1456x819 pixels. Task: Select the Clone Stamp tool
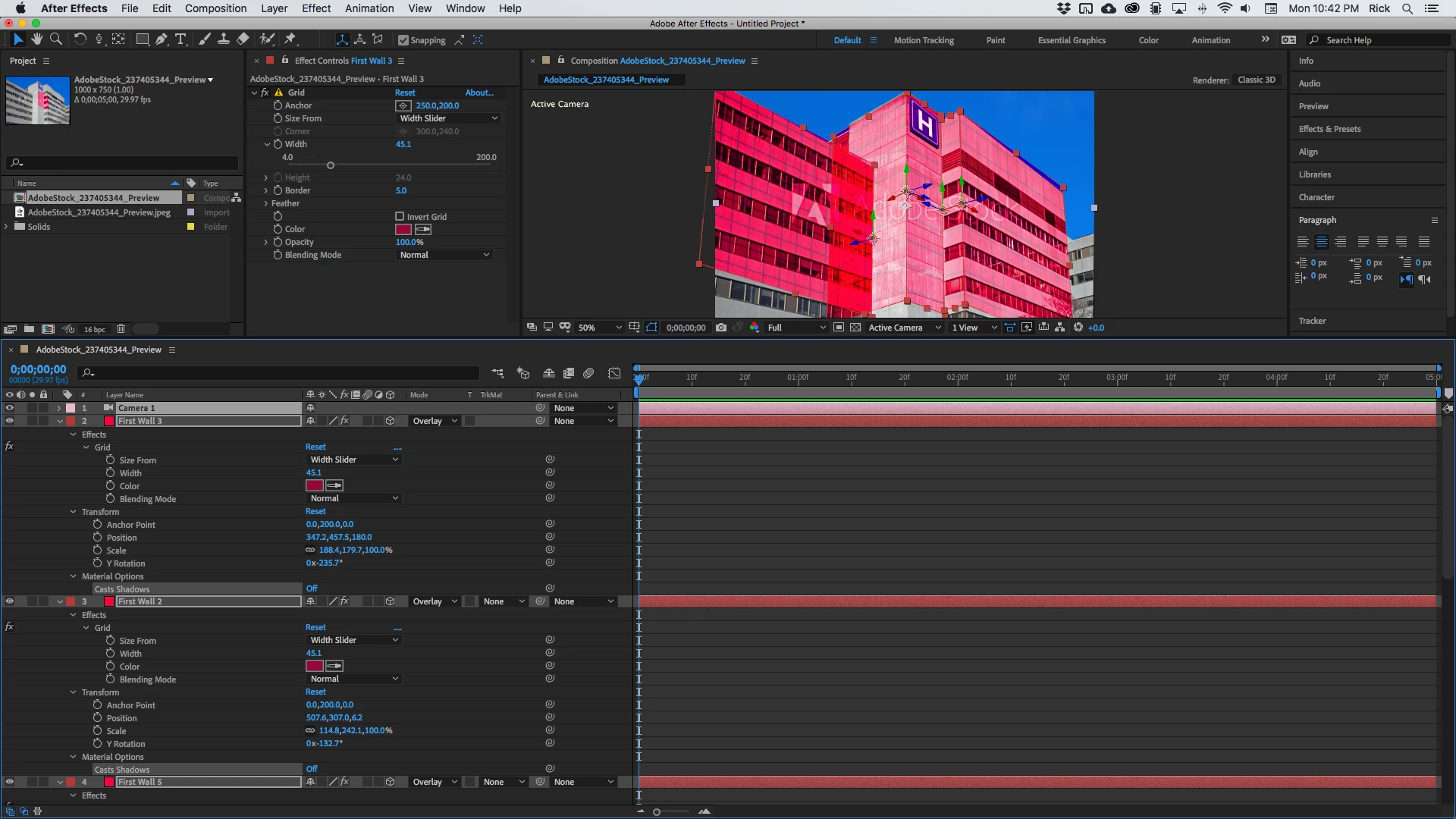coord(224,39)
